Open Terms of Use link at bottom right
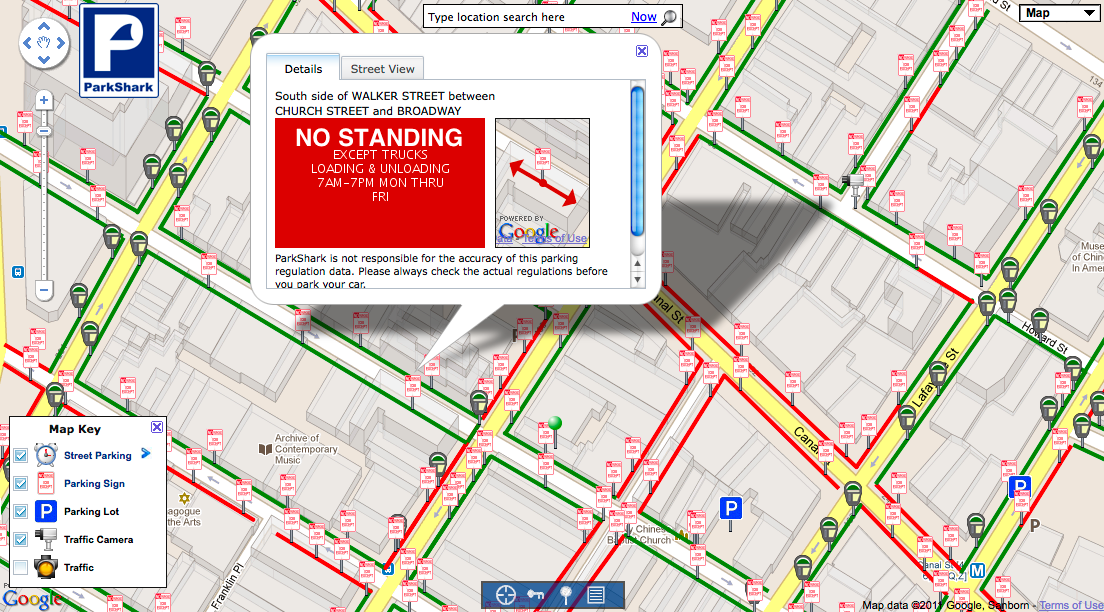 coord(1071,605)
